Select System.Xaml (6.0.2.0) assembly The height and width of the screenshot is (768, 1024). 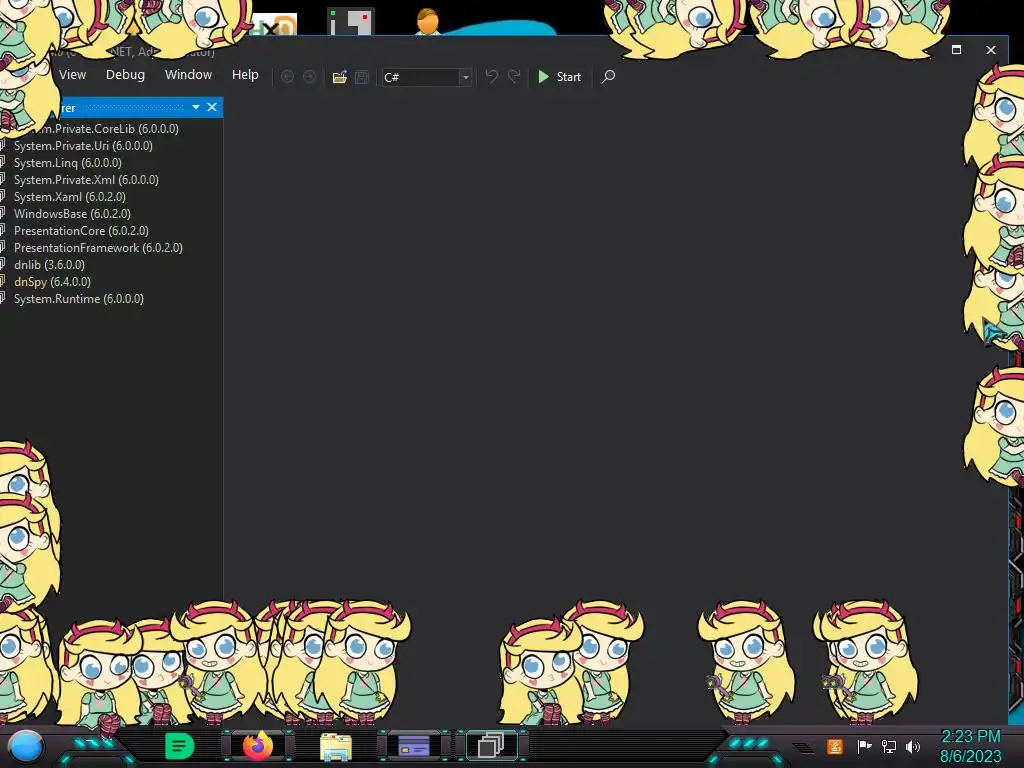[x=70, y=197]
